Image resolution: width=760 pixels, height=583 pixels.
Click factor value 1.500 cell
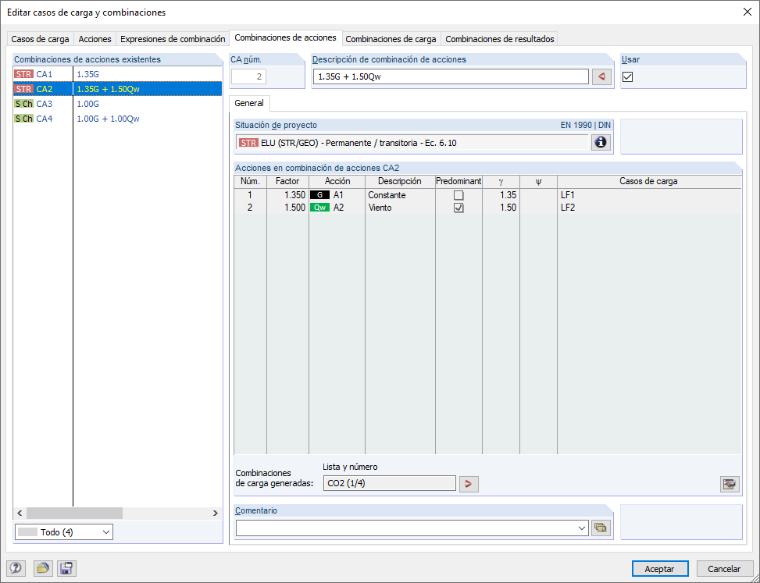tap(287, 207)
